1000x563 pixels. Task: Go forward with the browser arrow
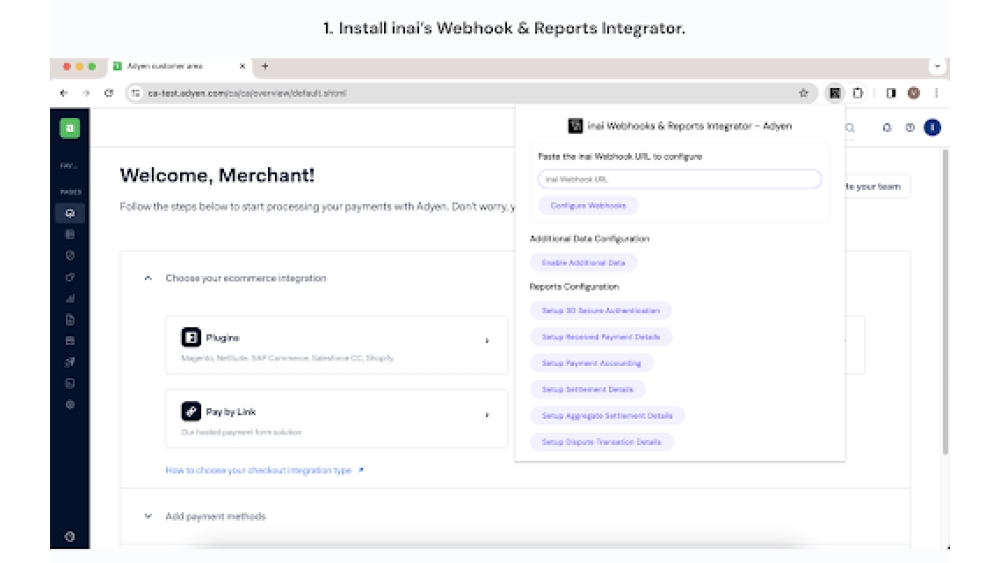point(86,93)
